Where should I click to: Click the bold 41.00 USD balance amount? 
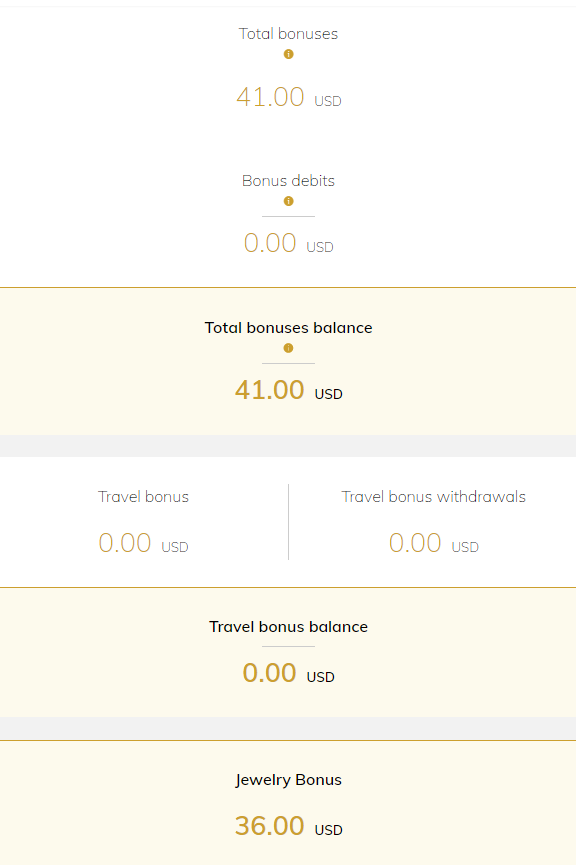(289, 391)
